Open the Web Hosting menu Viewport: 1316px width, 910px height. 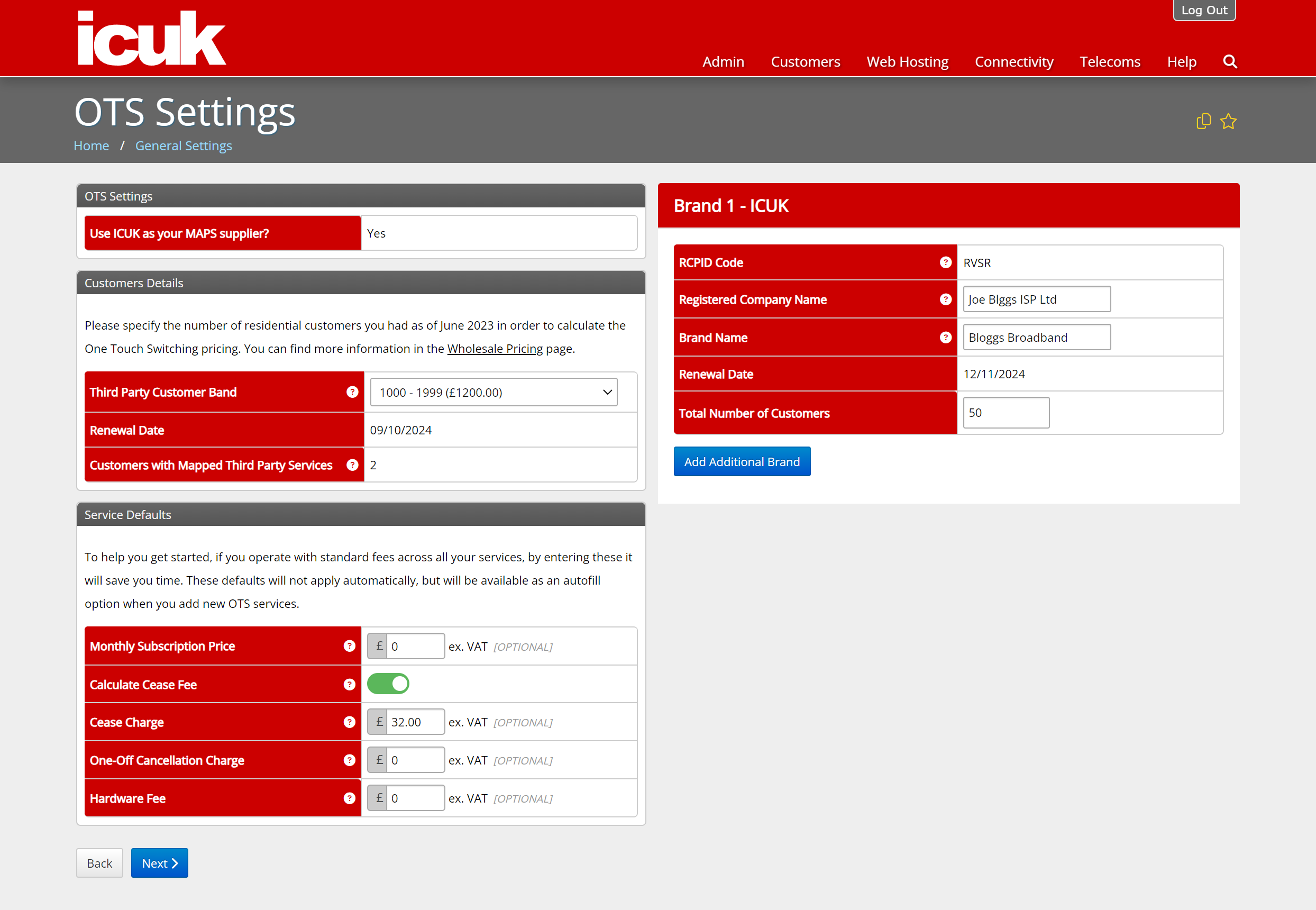(x=907, y=61)
